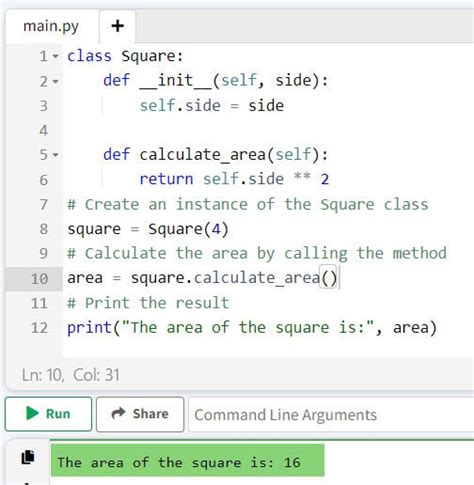Run the Python program
The image size is (474, 485).
pyautogui.click(x=48, y=414)
